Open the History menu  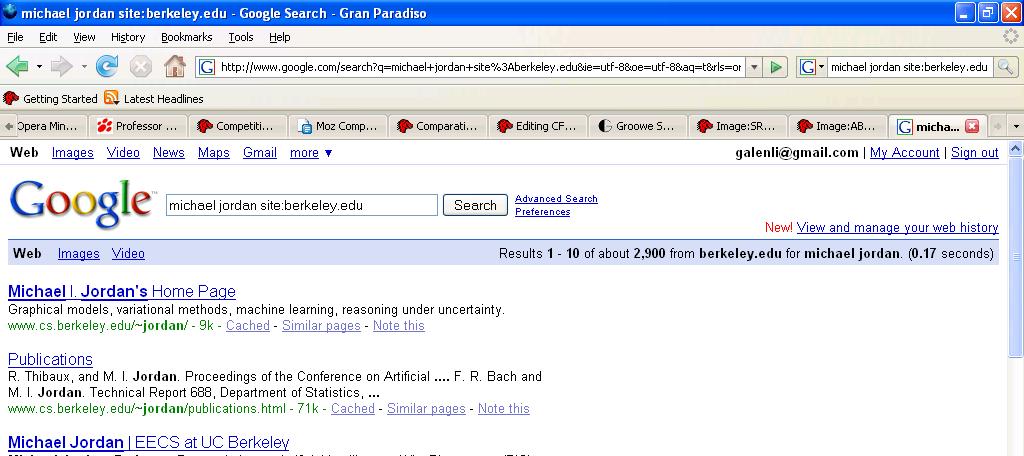pyautogui.click(x=128, y=37)
